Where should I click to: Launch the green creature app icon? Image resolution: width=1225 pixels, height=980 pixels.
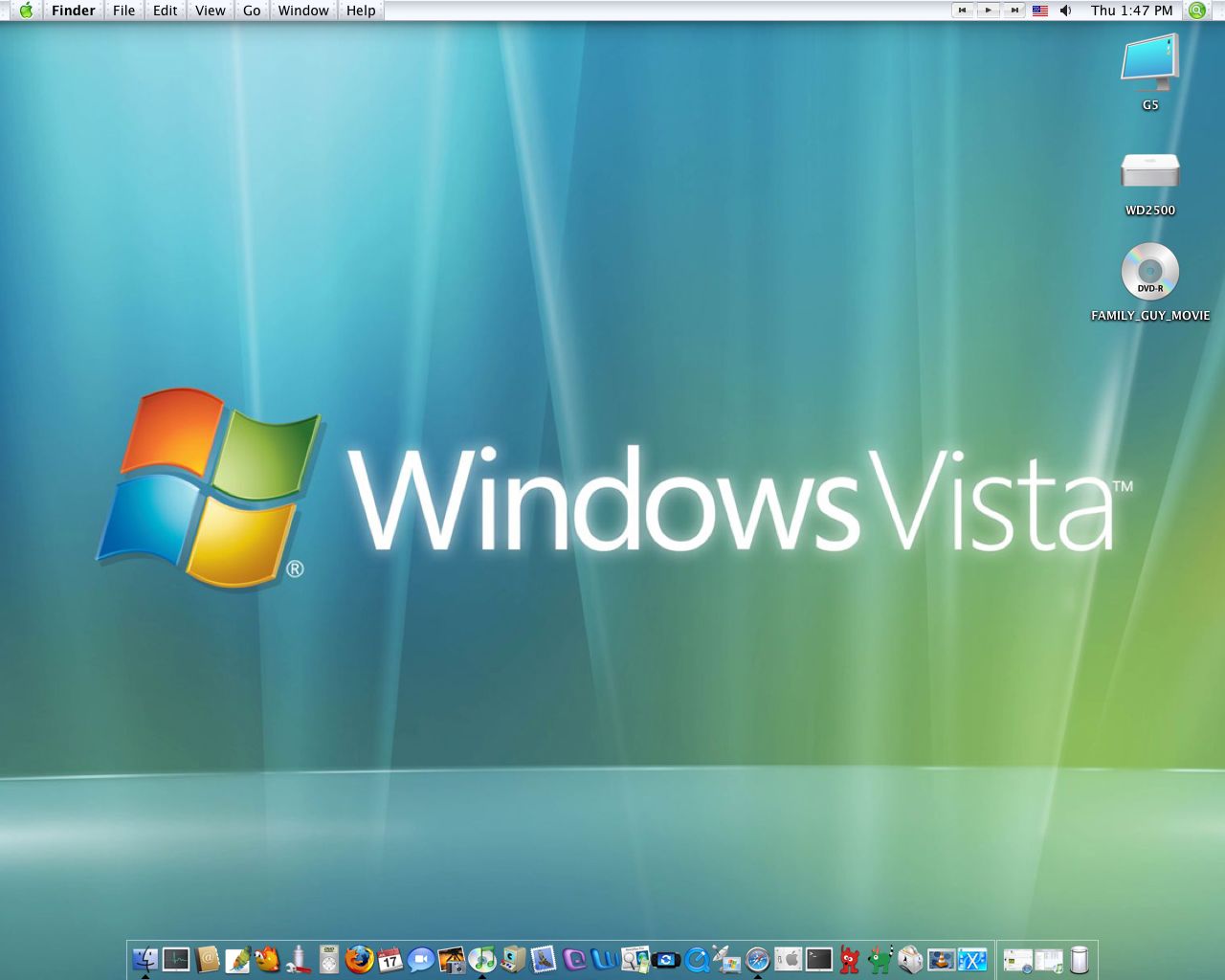880,959
